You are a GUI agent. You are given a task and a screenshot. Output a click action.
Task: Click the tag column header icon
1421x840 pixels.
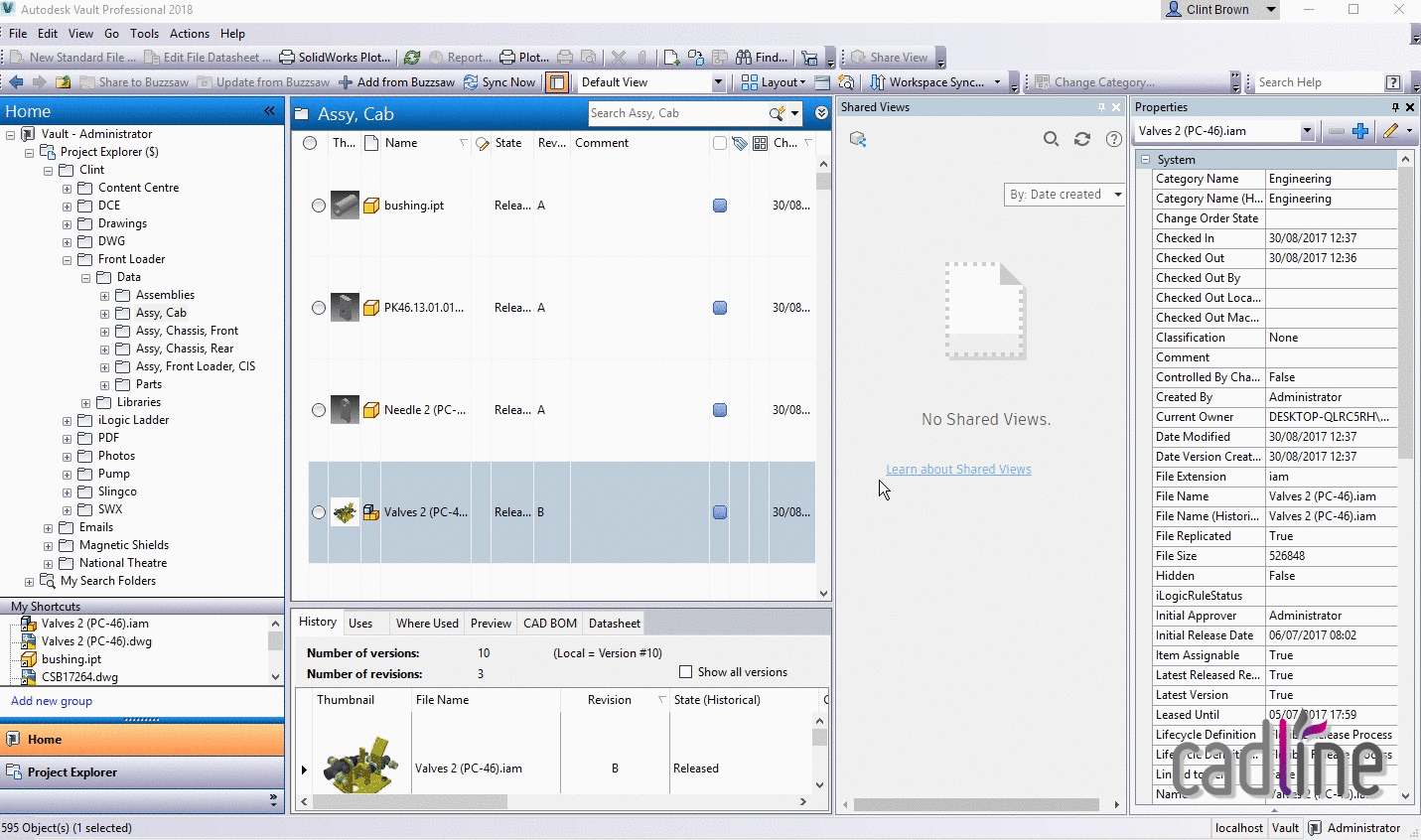tap(740, 143)
